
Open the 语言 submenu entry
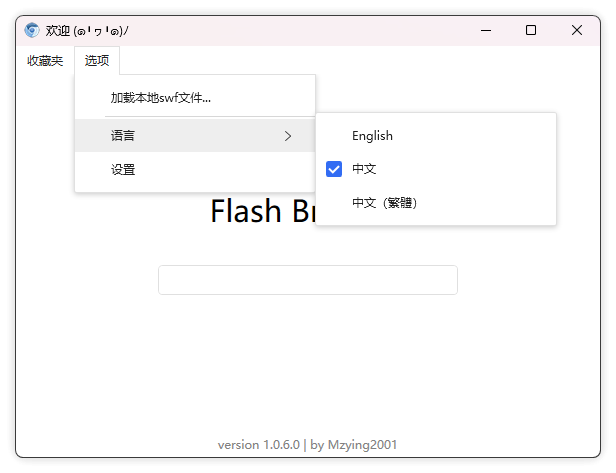coord(124,135)
